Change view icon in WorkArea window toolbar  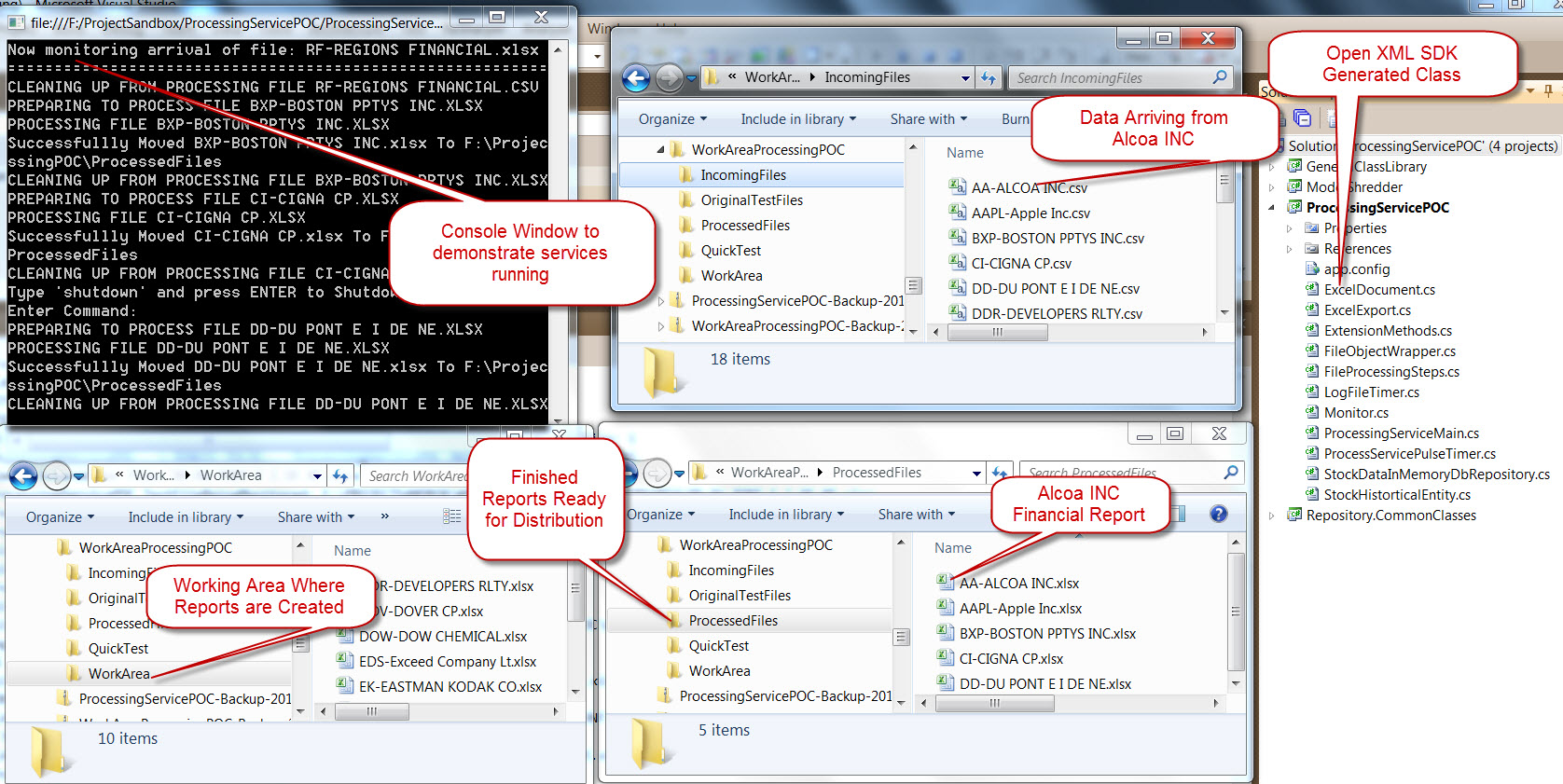[x=451, y=516]
